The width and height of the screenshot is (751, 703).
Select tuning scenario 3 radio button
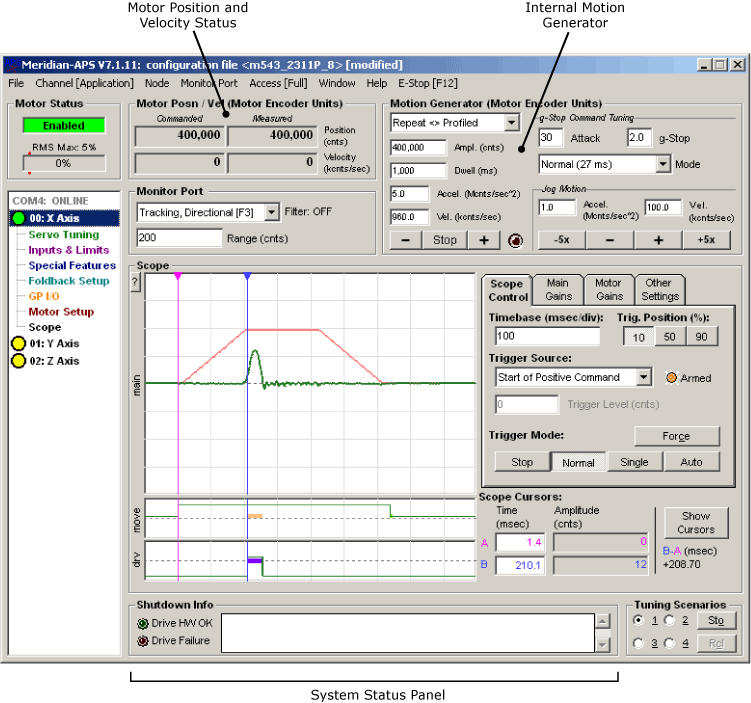[x=638, y=643]
